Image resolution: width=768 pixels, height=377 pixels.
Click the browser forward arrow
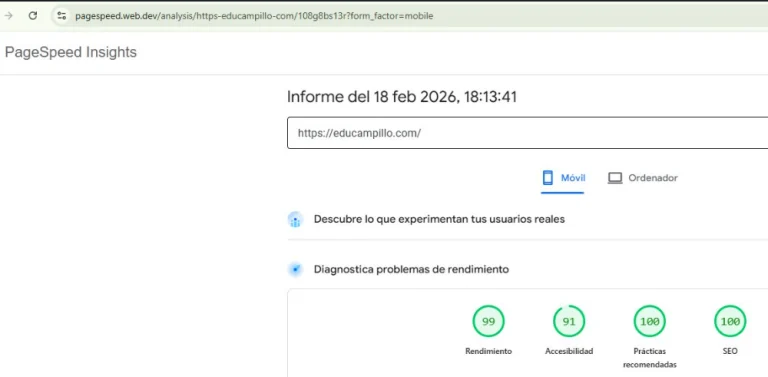[x=9, y=16]
